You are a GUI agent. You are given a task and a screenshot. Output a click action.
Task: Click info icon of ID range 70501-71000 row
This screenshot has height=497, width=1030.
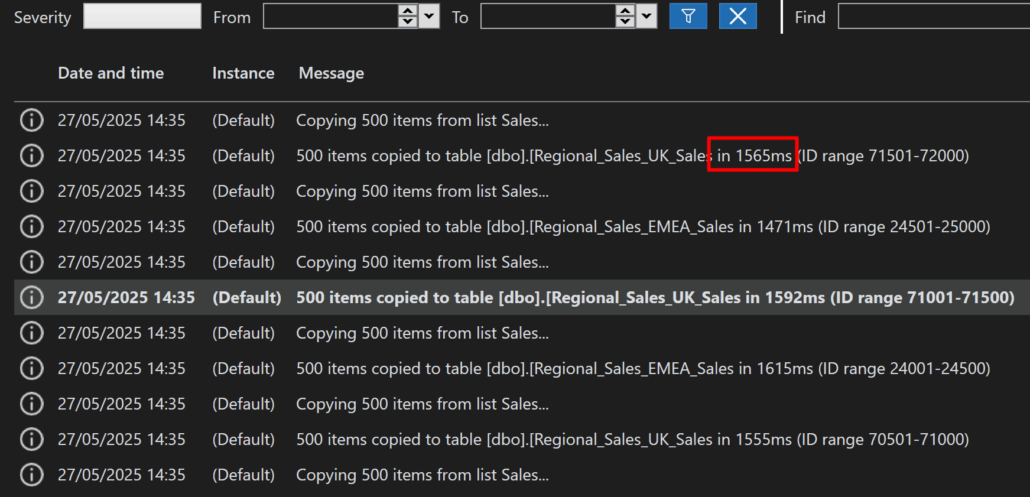(31, 439)
